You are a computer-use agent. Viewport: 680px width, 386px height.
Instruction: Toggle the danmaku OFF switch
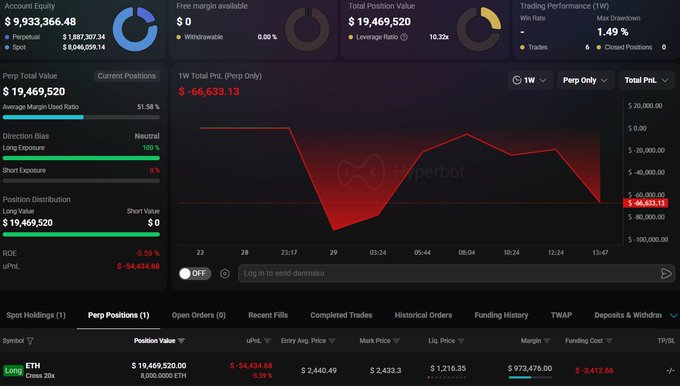tap(195, 273)
